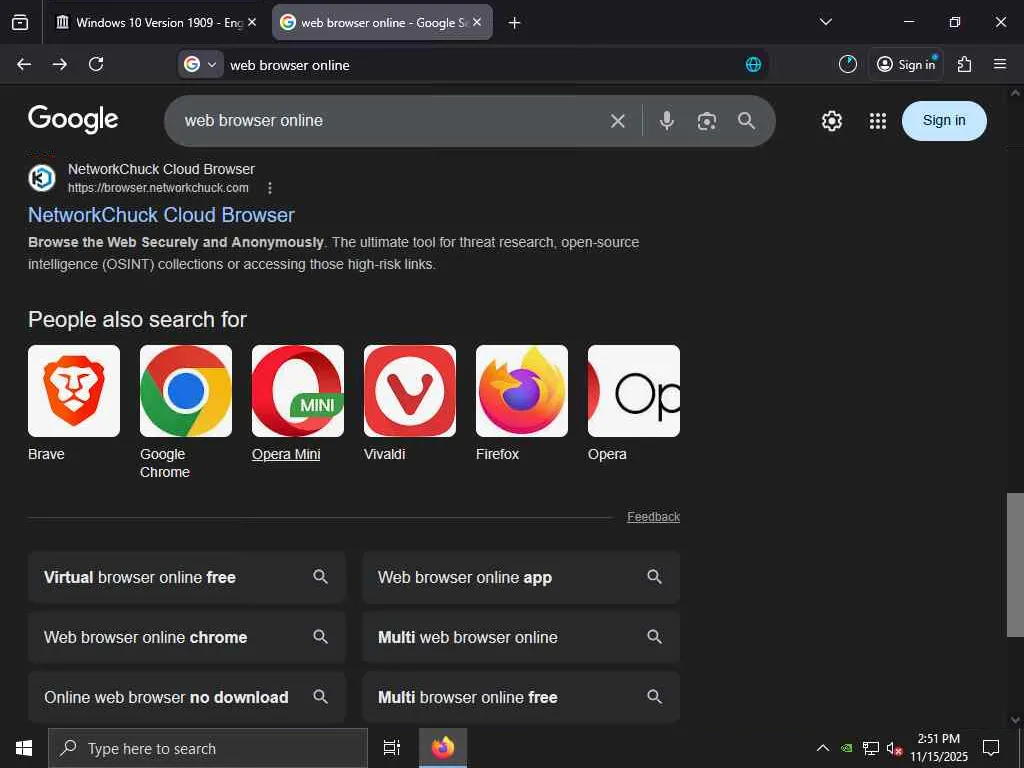
Task: Open the browser application menu
Action: click(1000, 64)
